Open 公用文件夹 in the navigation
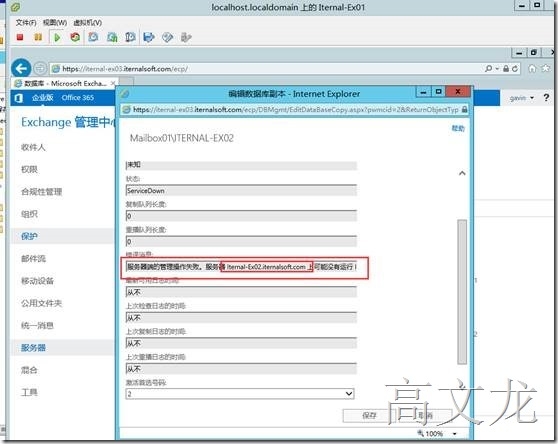 (42, 303)
